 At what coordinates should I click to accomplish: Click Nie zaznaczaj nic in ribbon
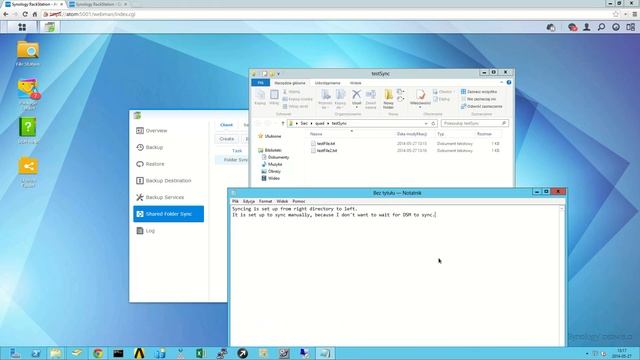pyautogui.click(x=478, y=99)
